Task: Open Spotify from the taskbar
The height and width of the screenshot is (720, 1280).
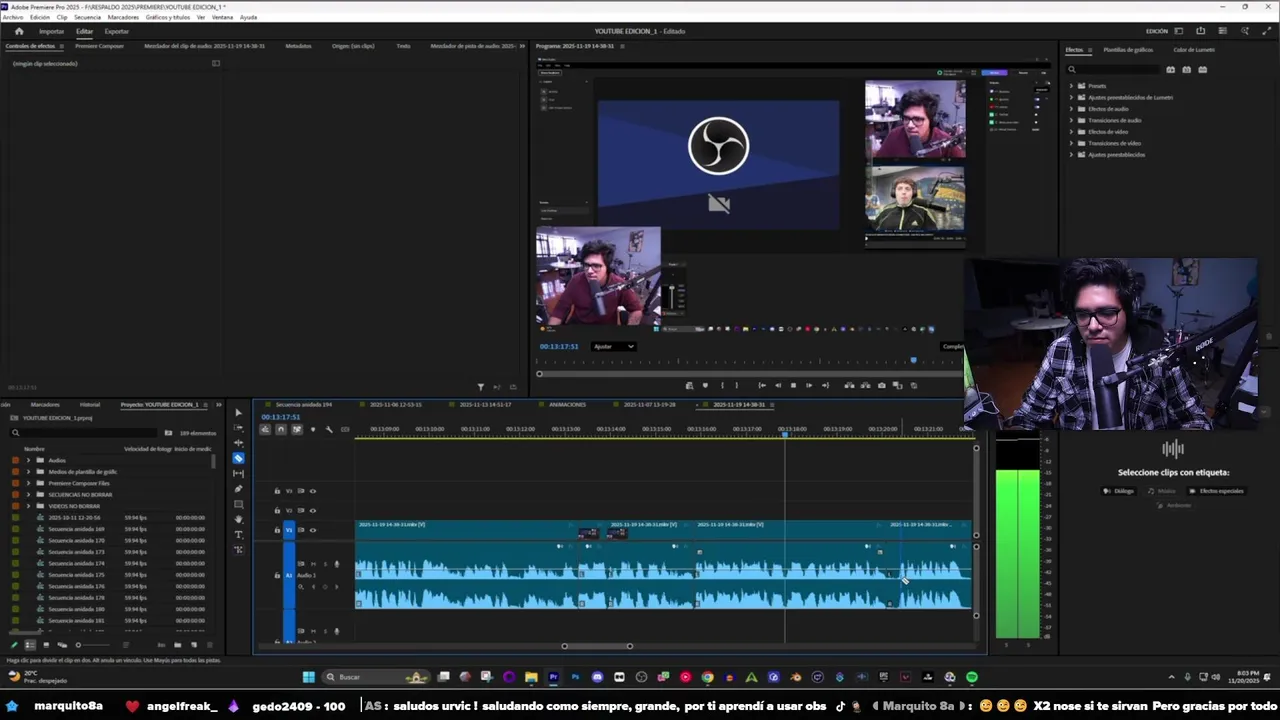Action: [971, 677]
